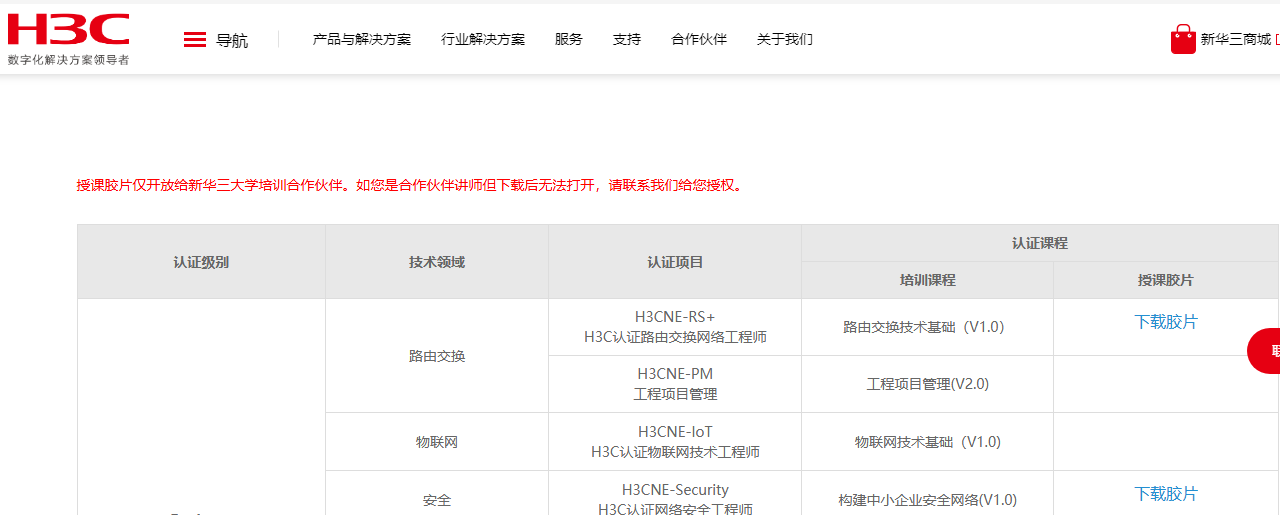
Task: Open the 导航 navigation label
Action: pos(232,41)
